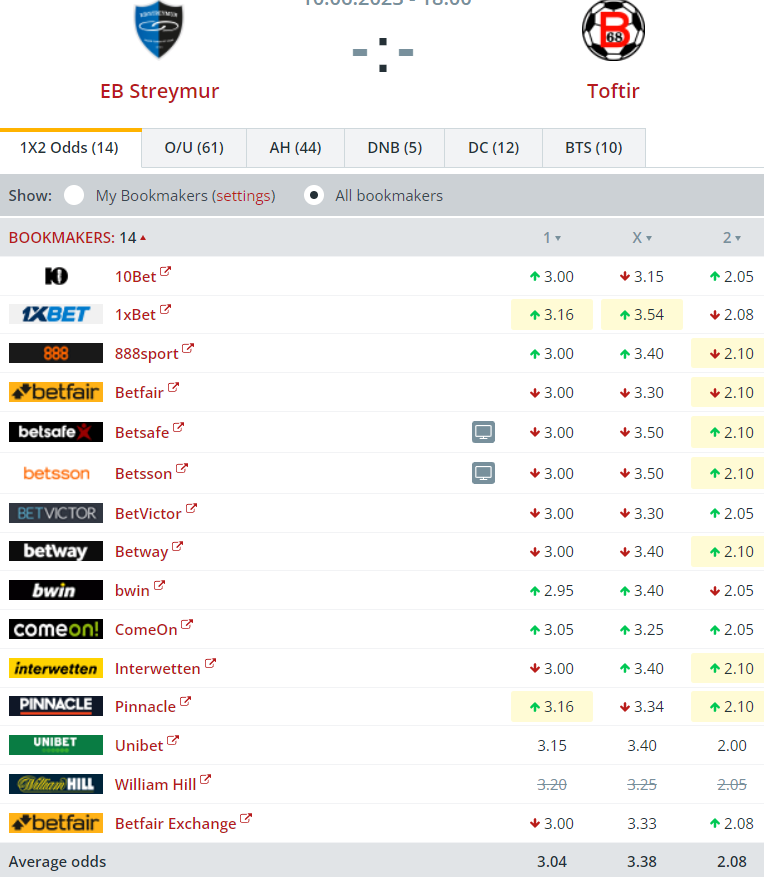
Task: Click the Betfair logo in Betfair row
Action: 56,392
